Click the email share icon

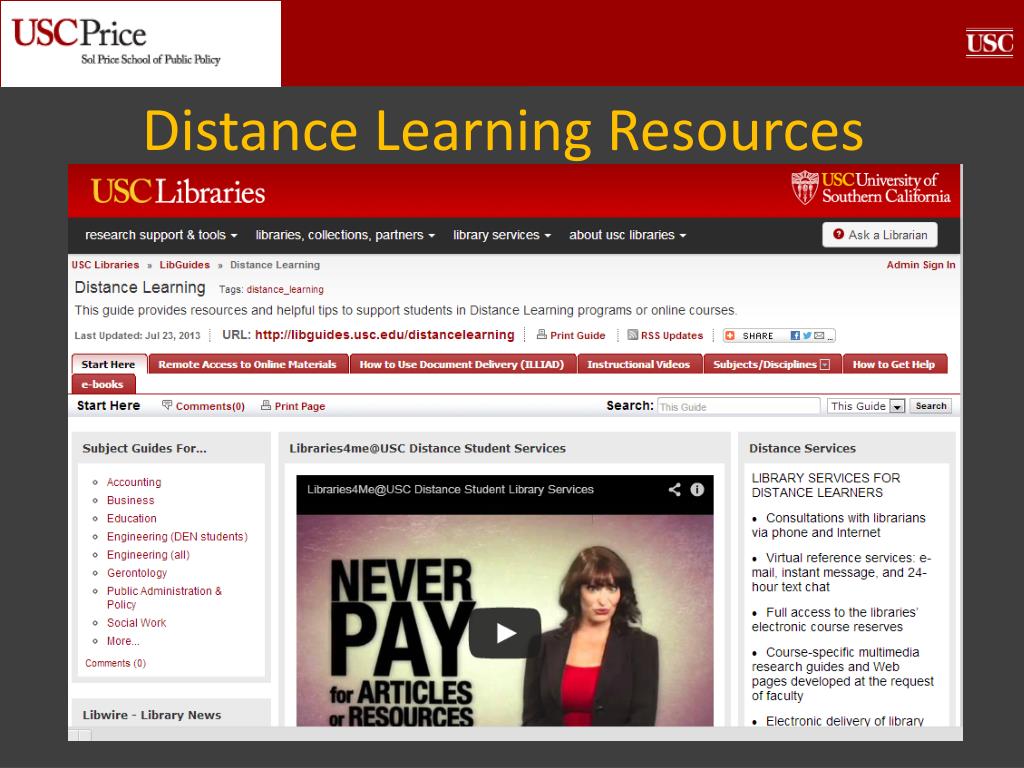819,336
